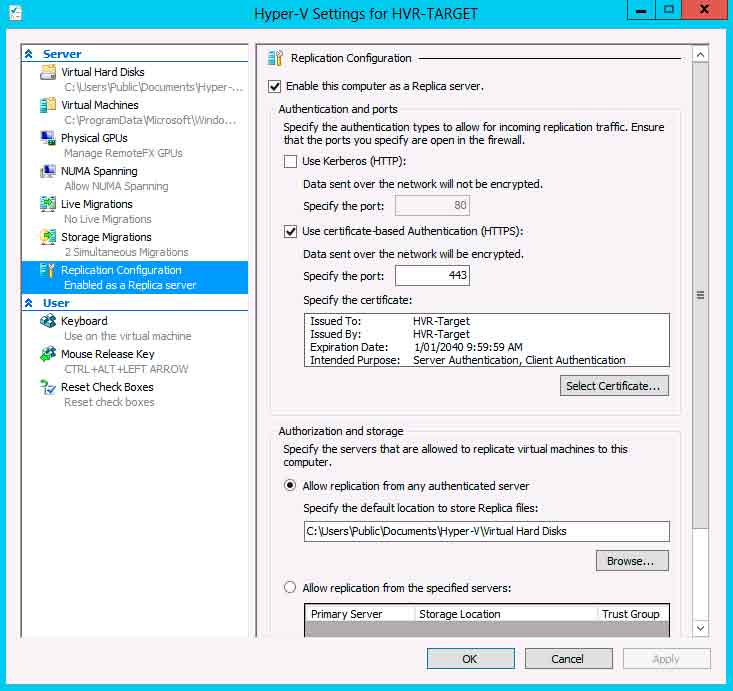The width and height of the screenshot is (733, 691).
Task: Click the Virtual Hard Disks icon
Action: [x=48, y=72]
